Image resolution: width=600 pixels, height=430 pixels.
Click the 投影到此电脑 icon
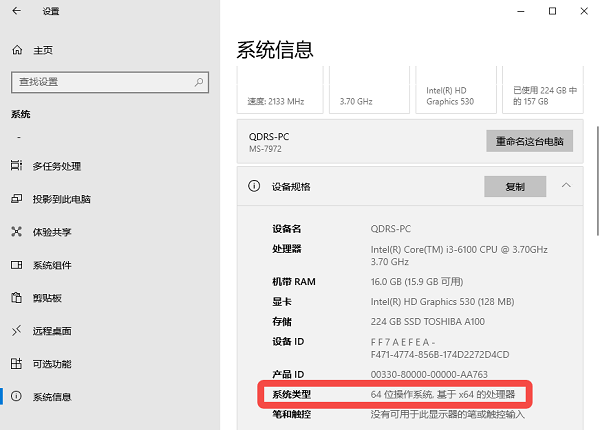point(16,199)
